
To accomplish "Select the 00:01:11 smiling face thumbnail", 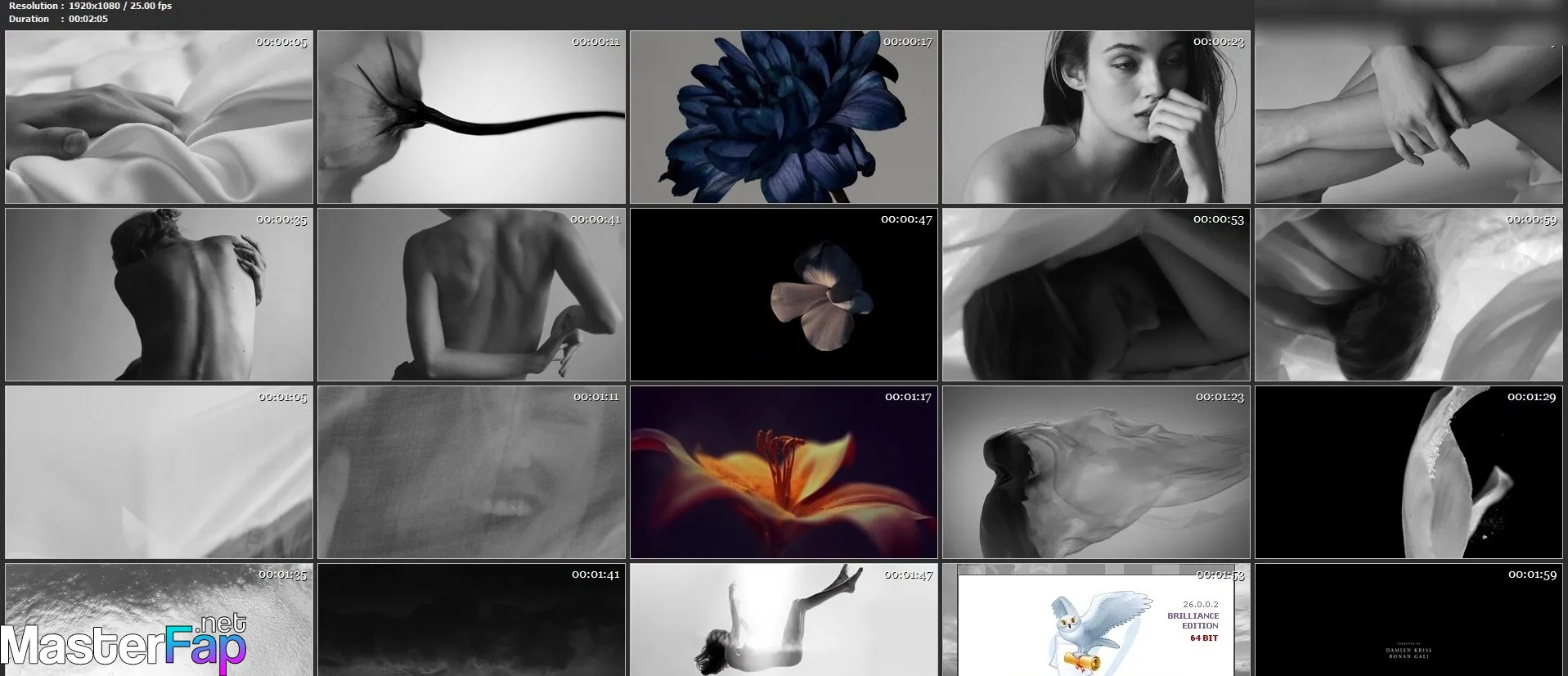I will pyautogui.click(x=471, y=472).
